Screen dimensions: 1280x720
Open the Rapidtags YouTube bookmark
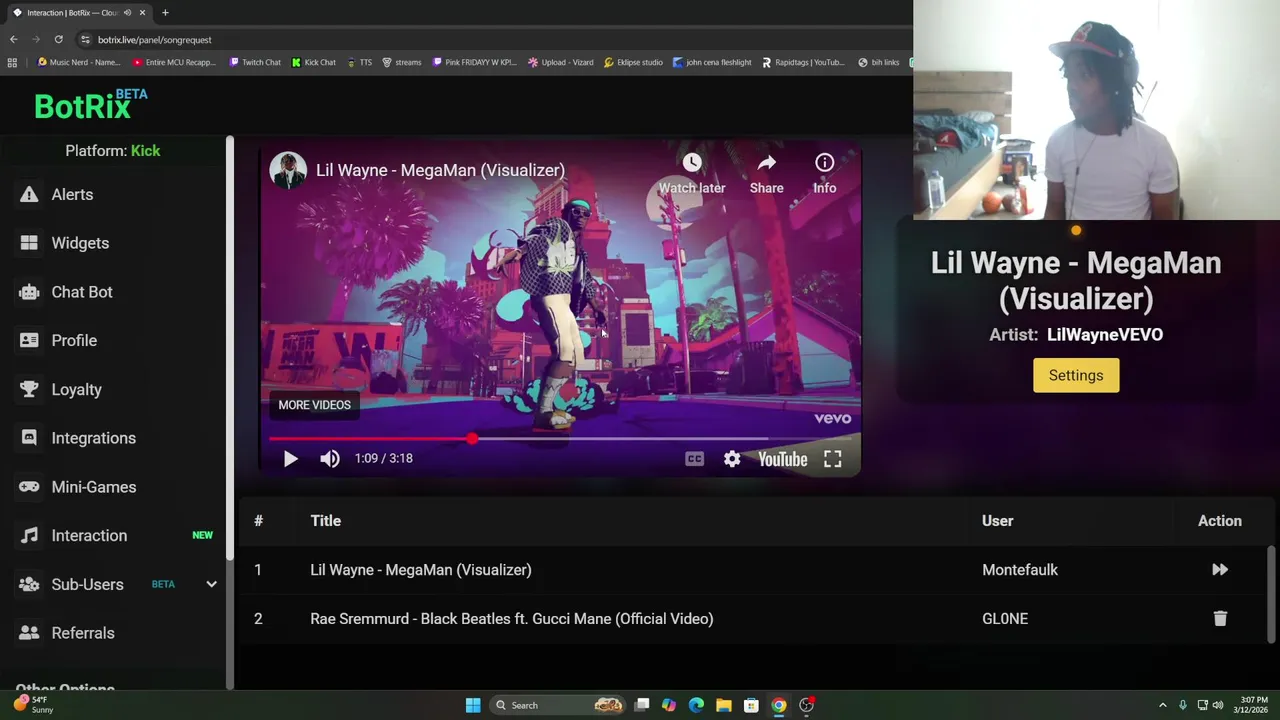tap(803, 62)
